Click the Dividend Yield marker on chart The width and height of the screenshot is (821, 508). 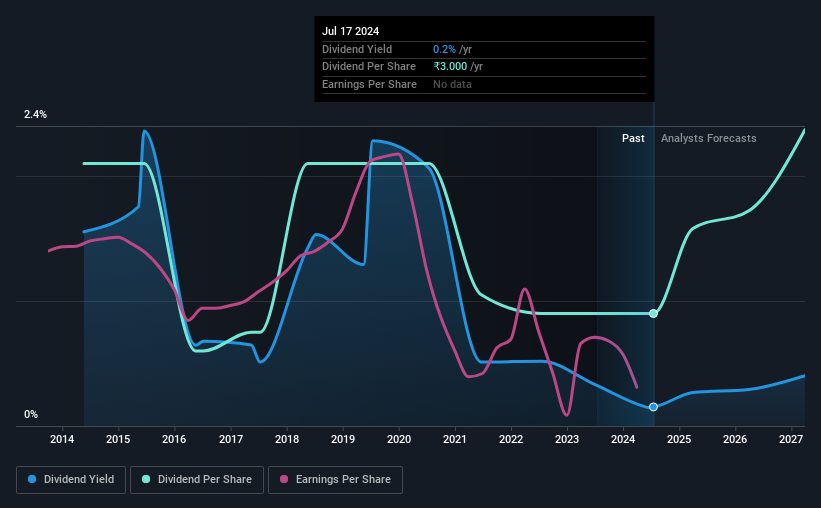[x=653, y=407]
